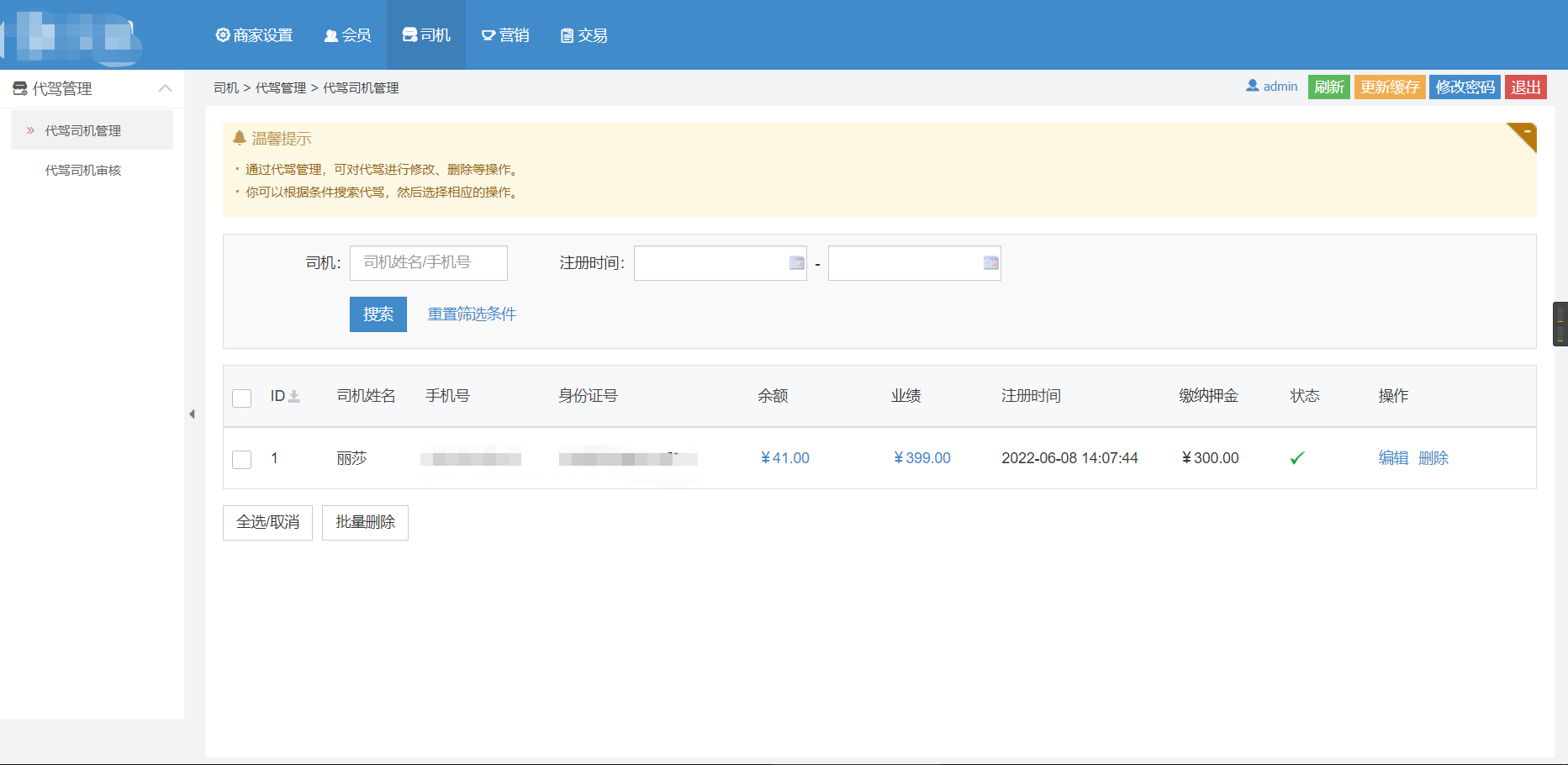1568x765 pixels.
Task: Navigate to 代驾管理 in the breadcrumb
Action: [x=281, y=87]
